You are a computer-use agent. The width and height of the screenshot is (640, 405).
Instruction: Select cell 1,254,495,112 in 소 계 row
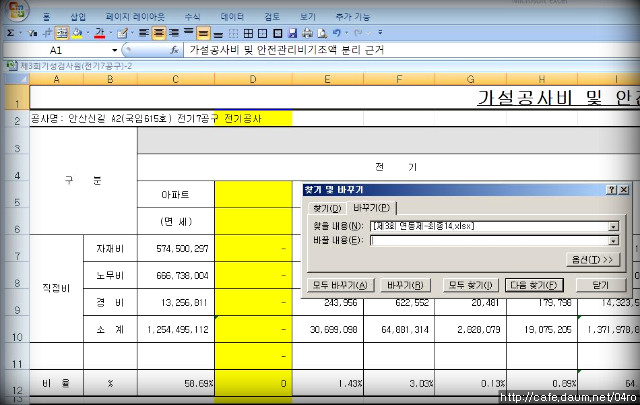[x=176, y=329]
